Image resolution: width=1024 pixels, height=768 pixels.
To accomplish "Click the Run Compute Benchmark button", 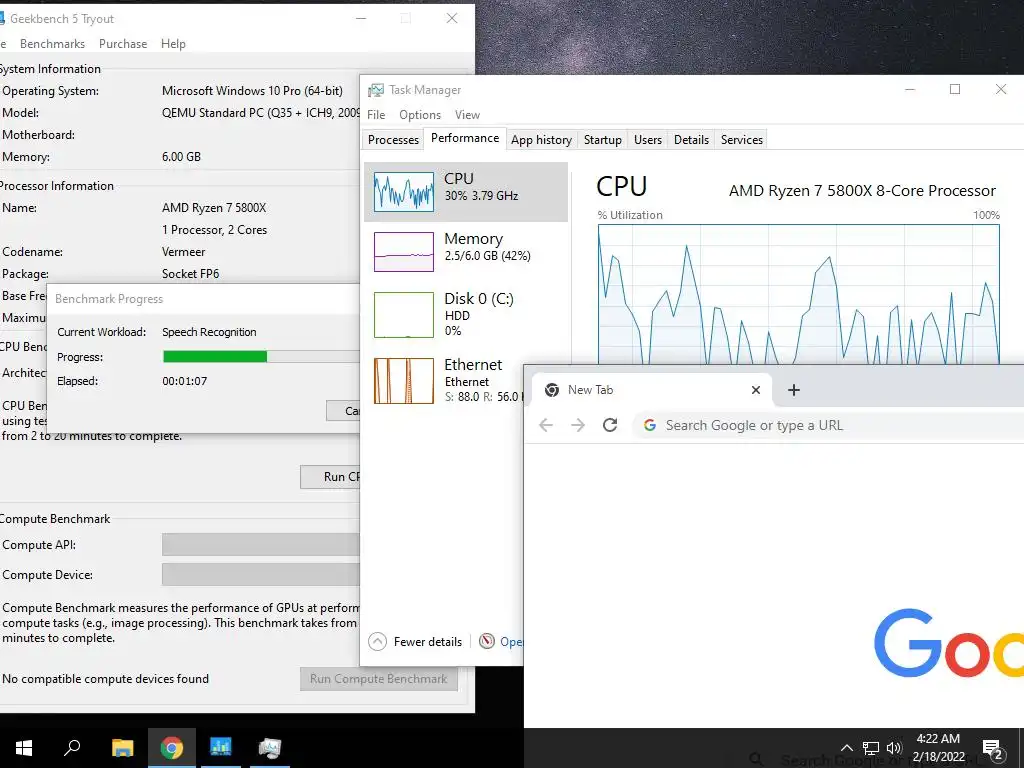I will tap(379, 679).
